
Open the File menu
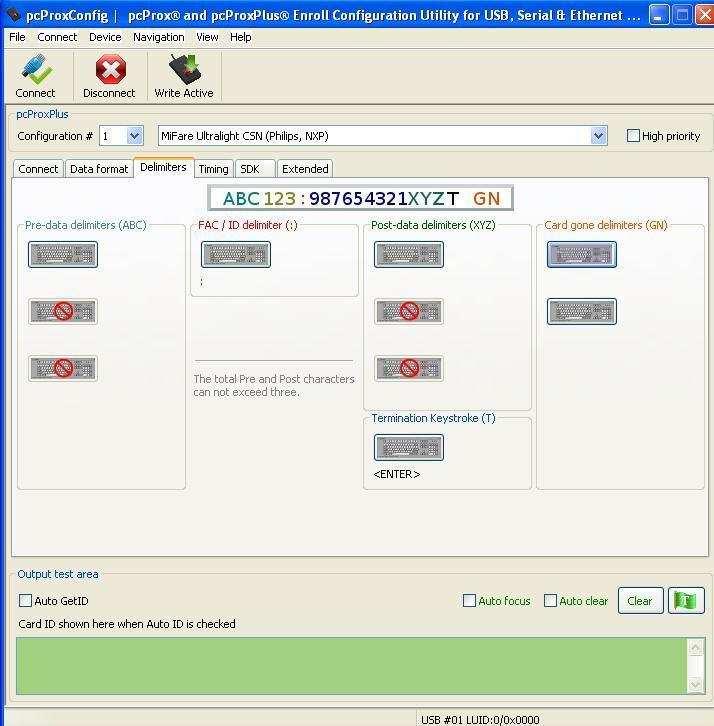(x=17, y=37)
